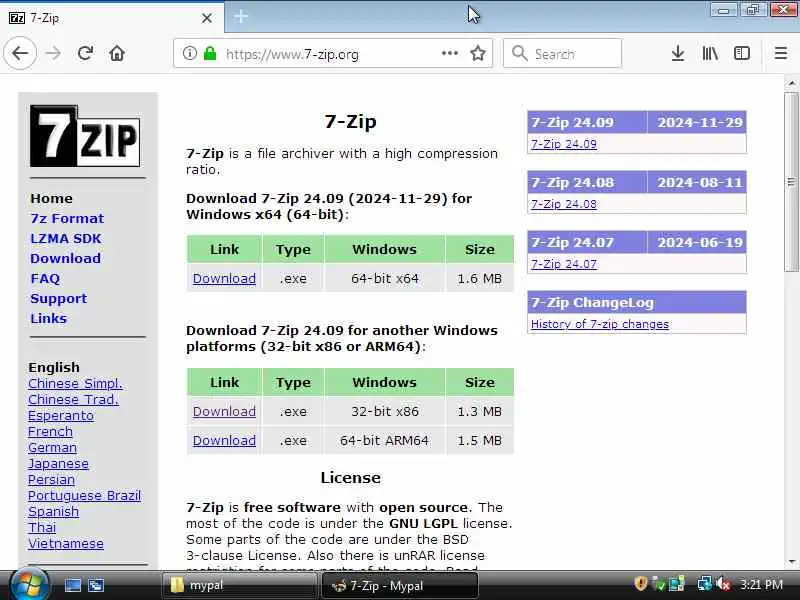The image size is (800, 600).
Task: Click the page scrollbar down arrow
Action: click(x=791, y=561)
